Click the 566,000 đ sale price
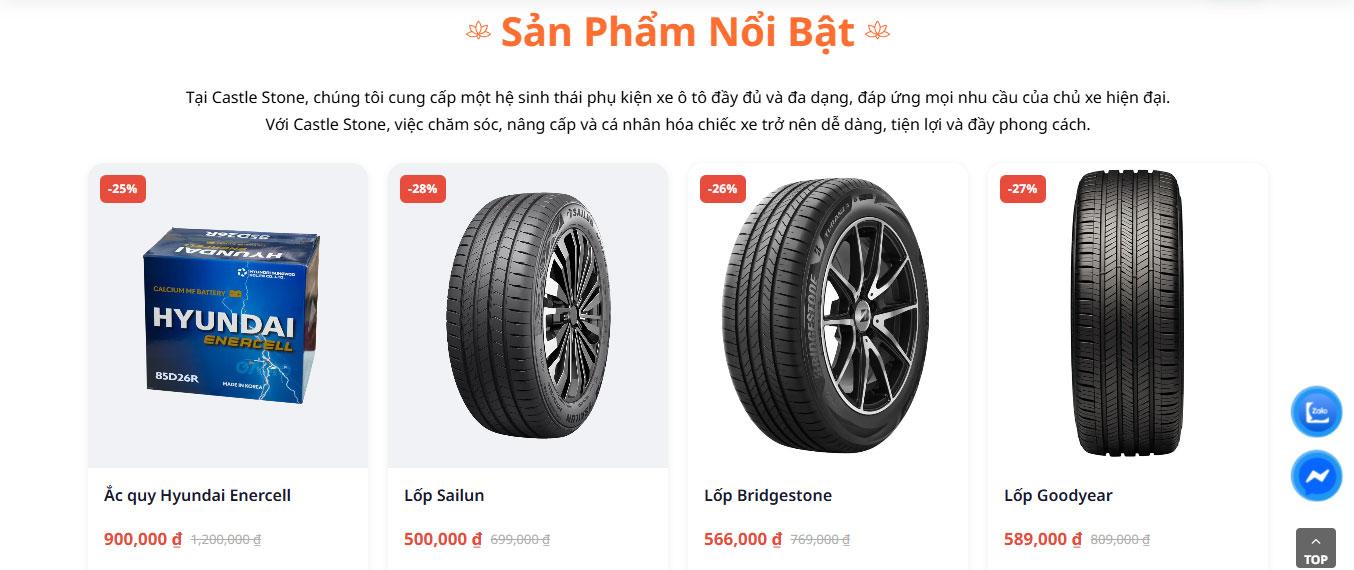This screenshot has height=570, width=1354. (x=743, y=539)
